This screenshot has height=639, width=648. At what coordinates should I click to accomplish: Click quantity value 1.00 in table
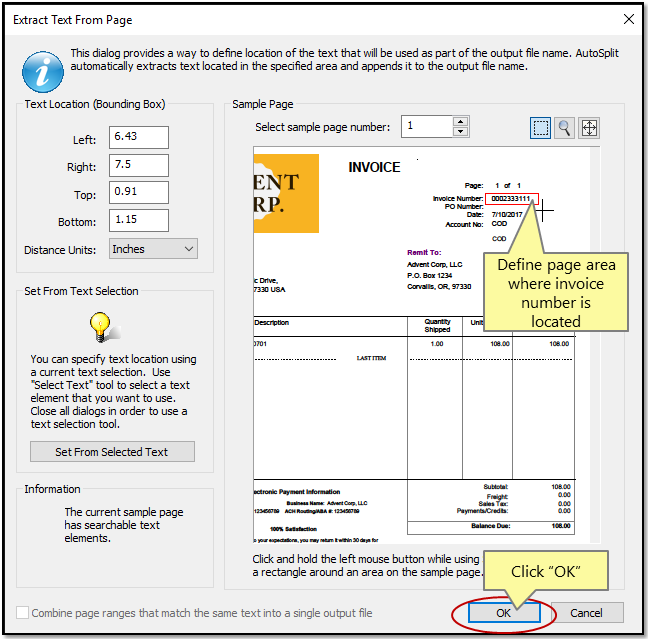(x=437, y=344)
